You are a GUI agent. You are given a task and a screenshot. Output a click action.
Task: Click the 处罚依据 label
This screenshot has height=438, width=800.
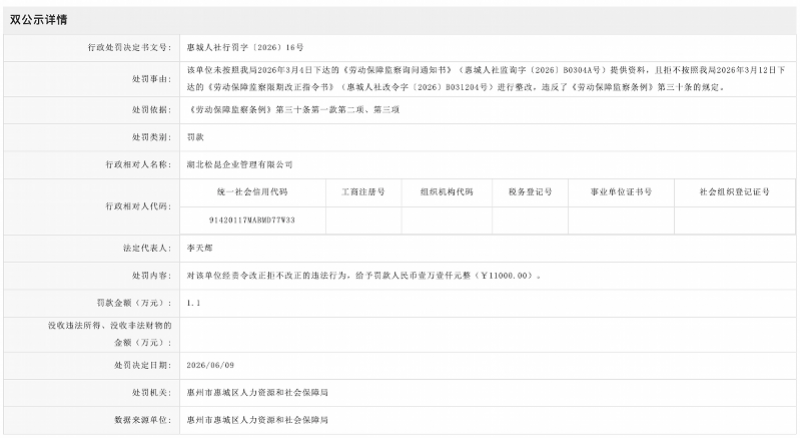(x=152, y=110)
